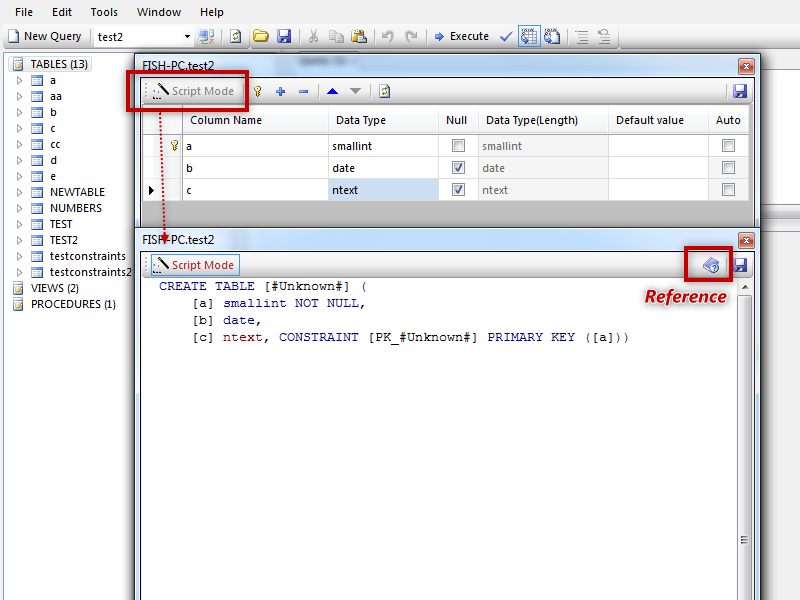This screenshot has width=800, height=600.
Task: Uncheck Null checkbox for column b
Action: coord(458,168)
